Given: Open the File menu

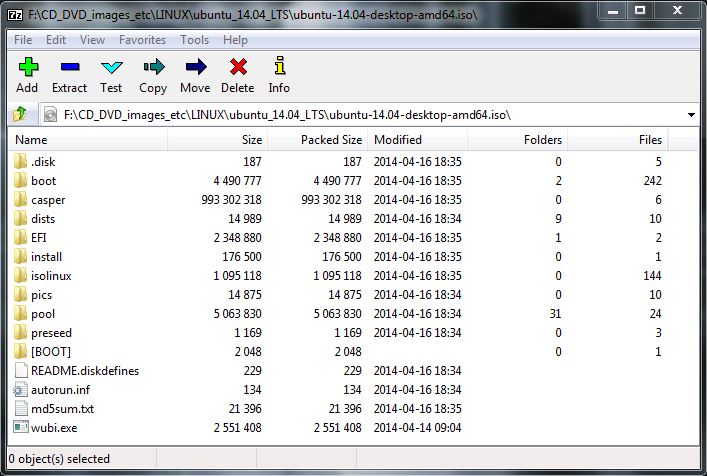Looking at the screenshot, I should [23, 40].
